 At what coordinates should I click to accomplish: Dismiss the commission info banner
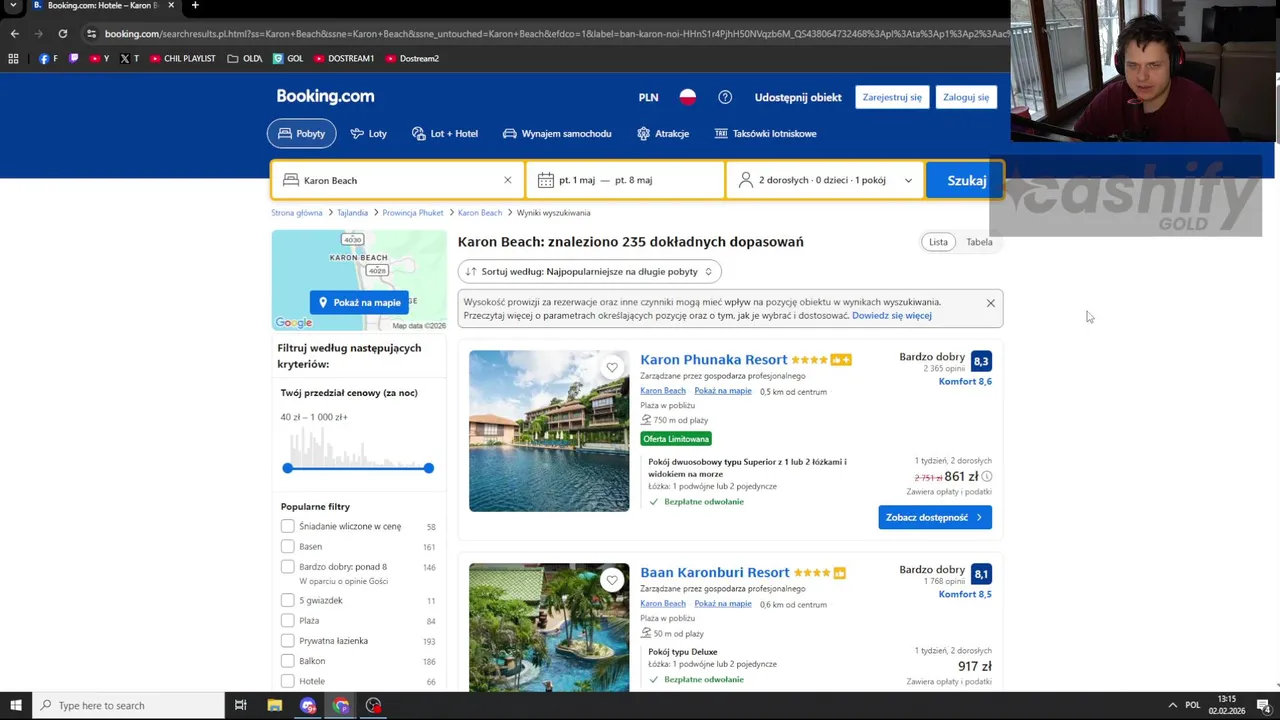point(991,303)
